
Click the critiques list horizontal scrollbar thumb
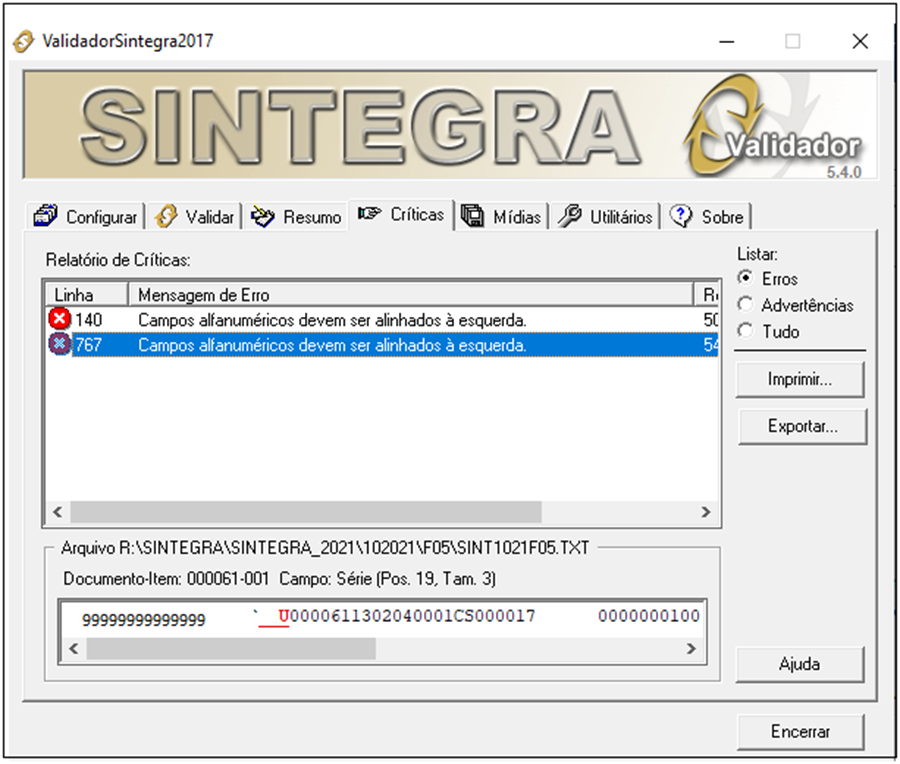[306, 511]
